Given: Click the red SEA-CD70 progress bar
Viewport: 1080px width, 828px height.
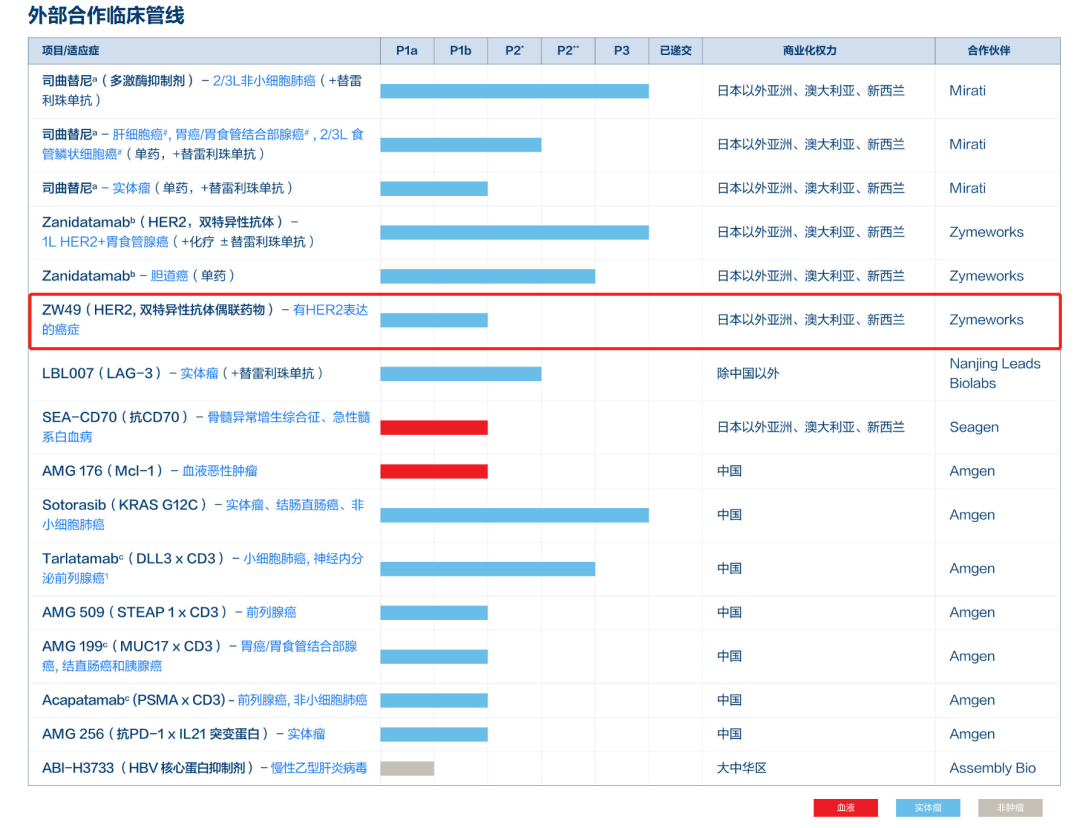Looking at the screenshot, I should pos(434,428).
